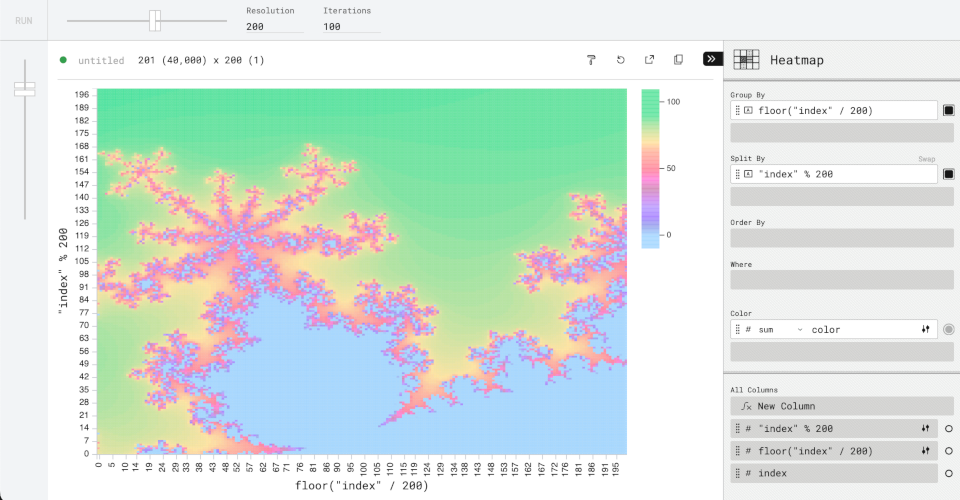Toggle the index column active circle

pos(948,473)
